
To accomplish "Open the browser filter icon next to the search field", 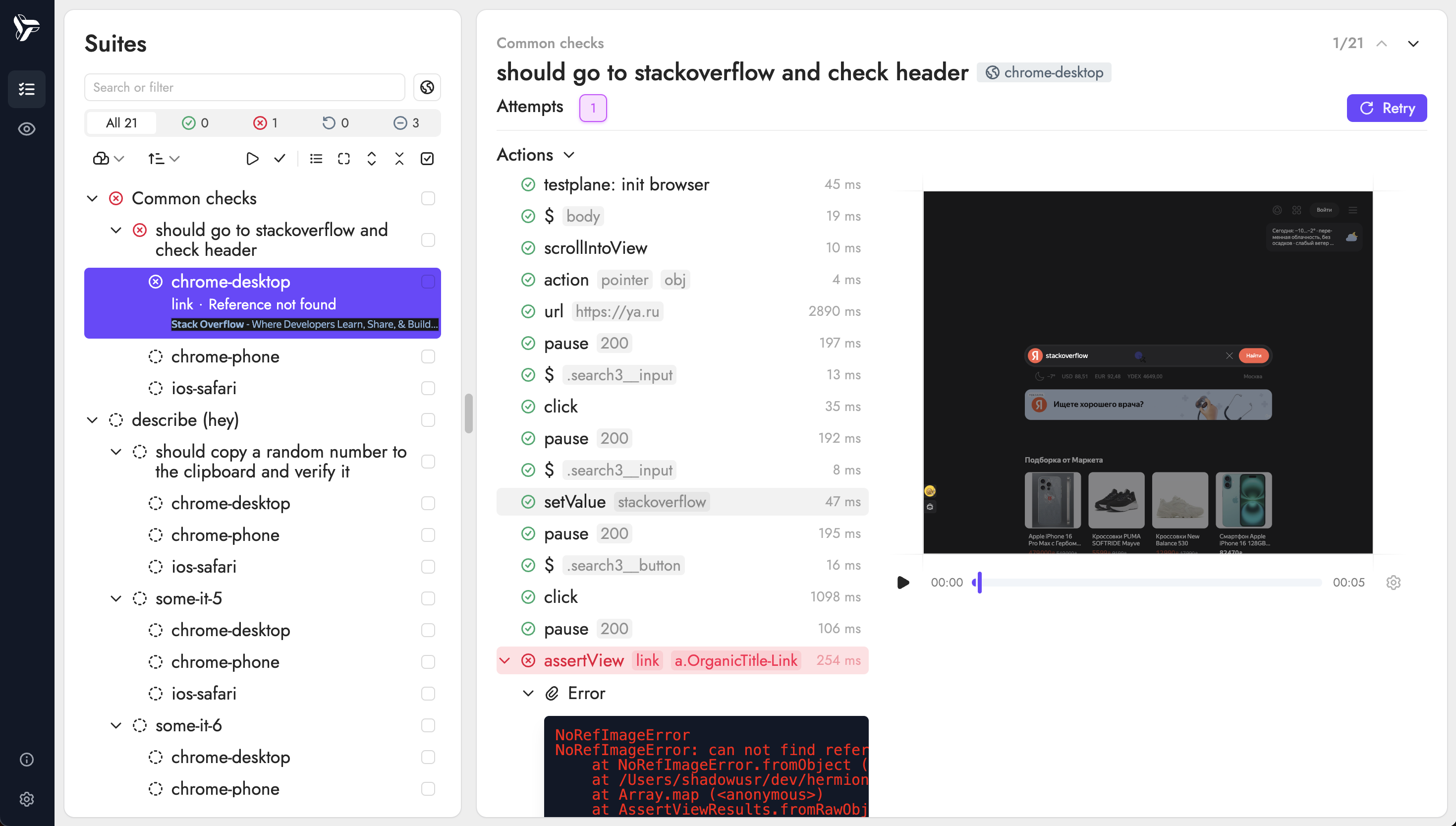I will (x=427, y=87).
